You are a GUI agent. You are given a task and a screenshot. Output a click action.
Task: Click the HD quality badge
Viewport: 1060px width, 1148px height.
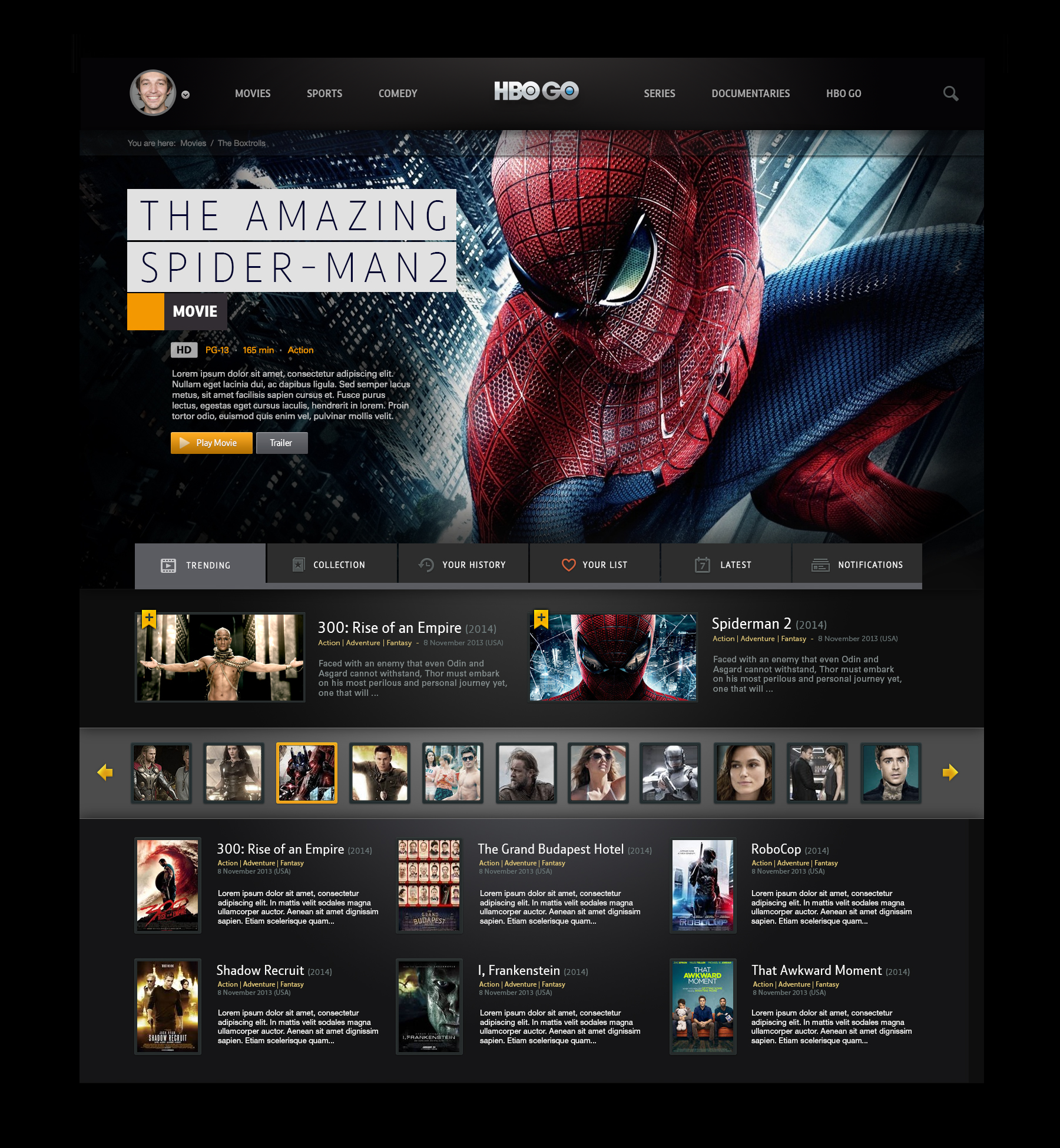coord(184,350)
